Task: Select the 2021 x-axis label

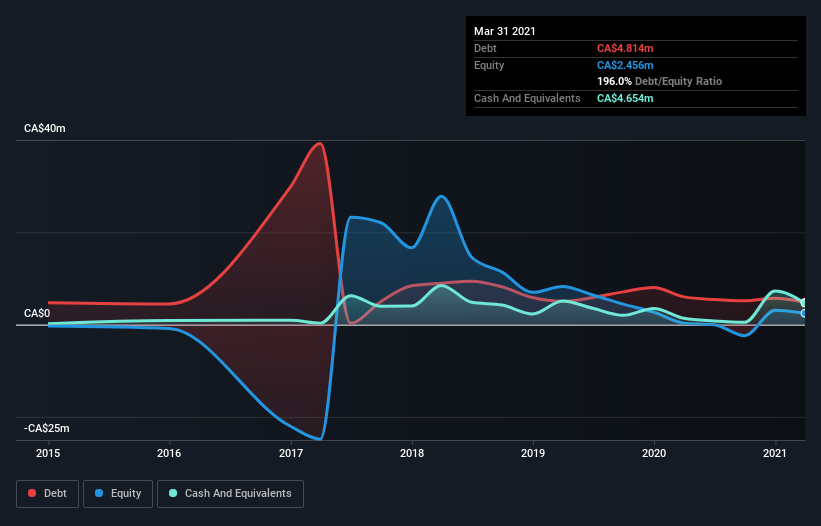Action: pos(775,453)
